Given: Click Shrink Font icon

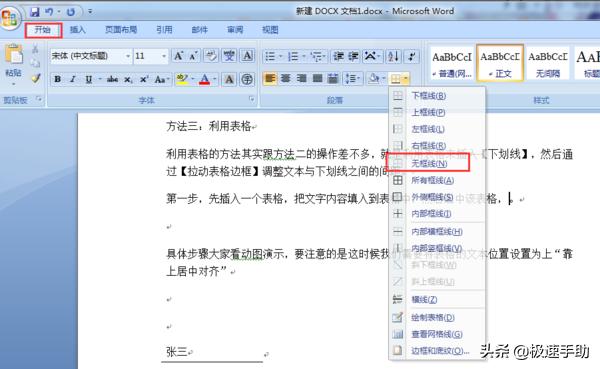Looking at the screenshot, I should [193, 56].
